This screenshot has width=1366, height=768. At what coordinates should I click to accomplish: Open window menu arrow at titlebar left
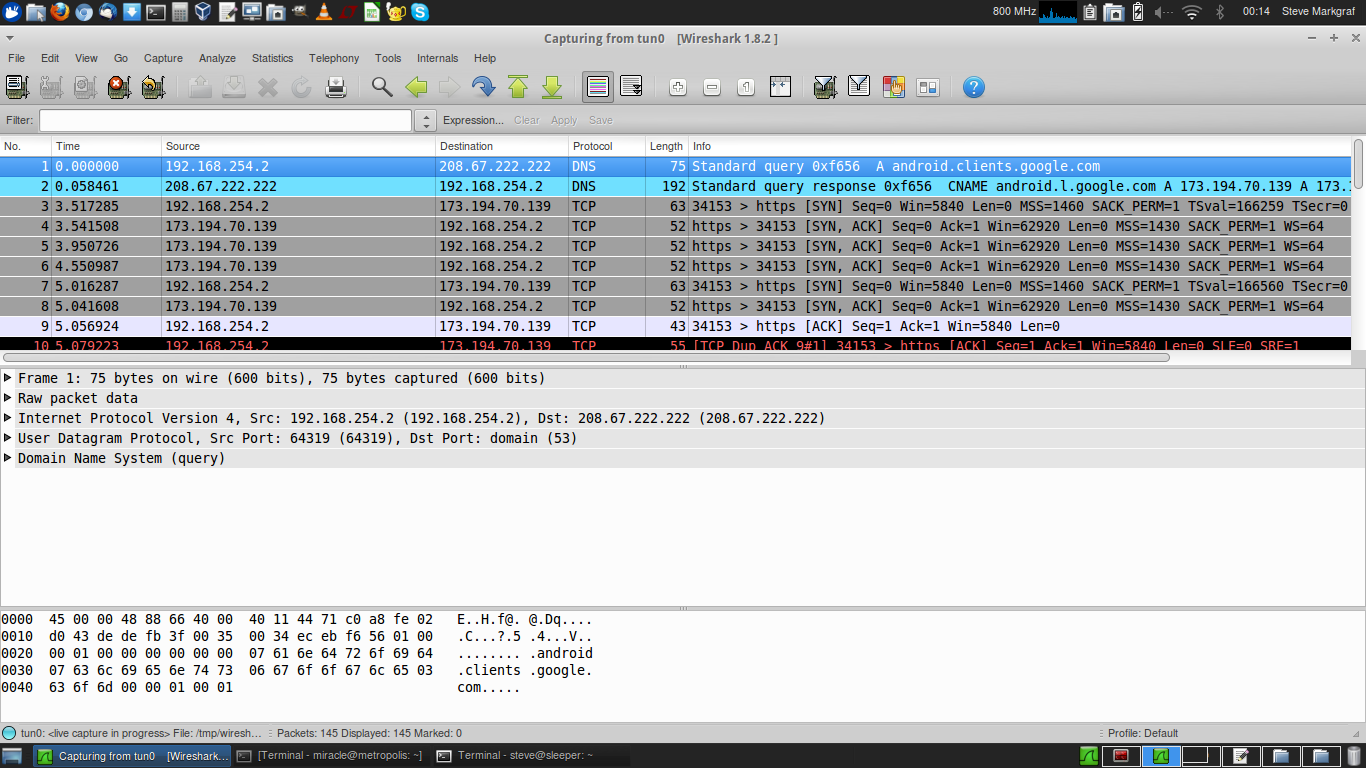coord(10,38)
